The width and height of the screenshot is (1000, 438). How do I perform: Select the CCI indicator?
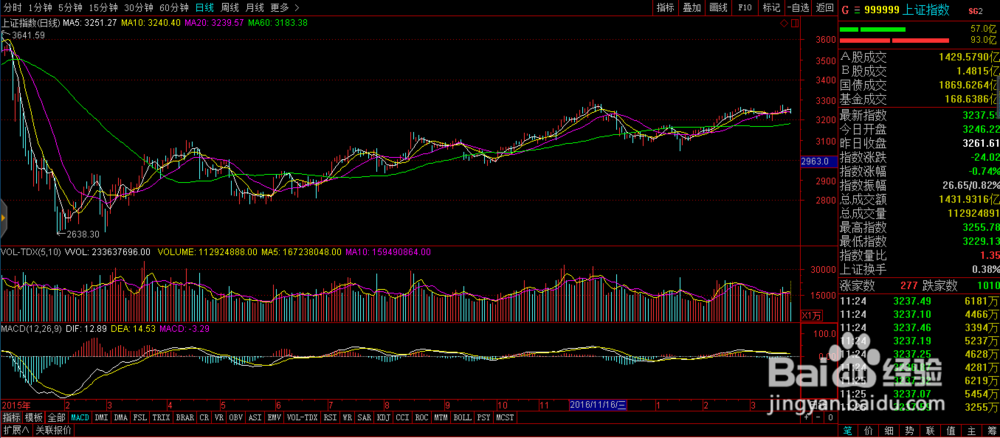pos(403,418)
